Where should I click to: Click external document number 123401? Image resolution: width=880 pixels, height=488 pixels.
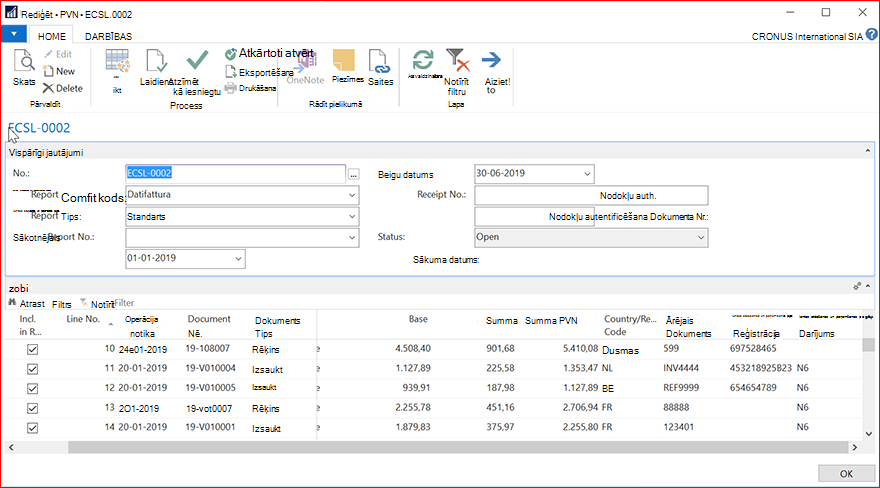679,427
